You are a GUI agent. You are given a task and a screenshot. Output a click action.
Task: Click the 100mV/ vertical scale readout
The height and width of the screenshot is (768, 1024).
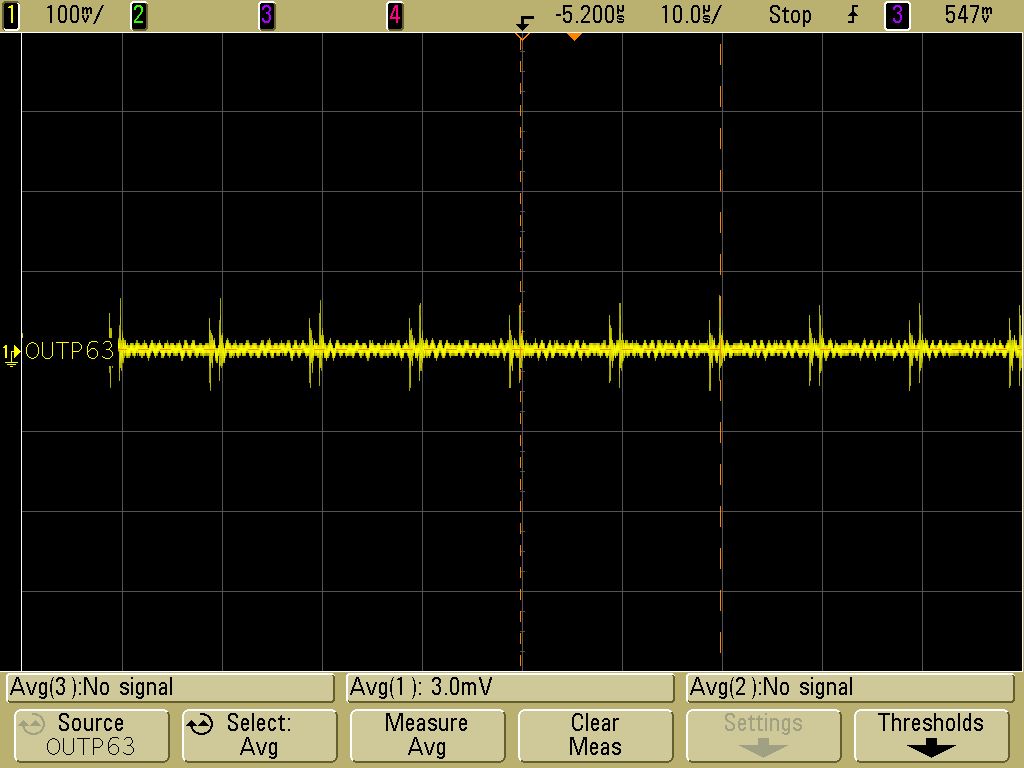[74, 14]
